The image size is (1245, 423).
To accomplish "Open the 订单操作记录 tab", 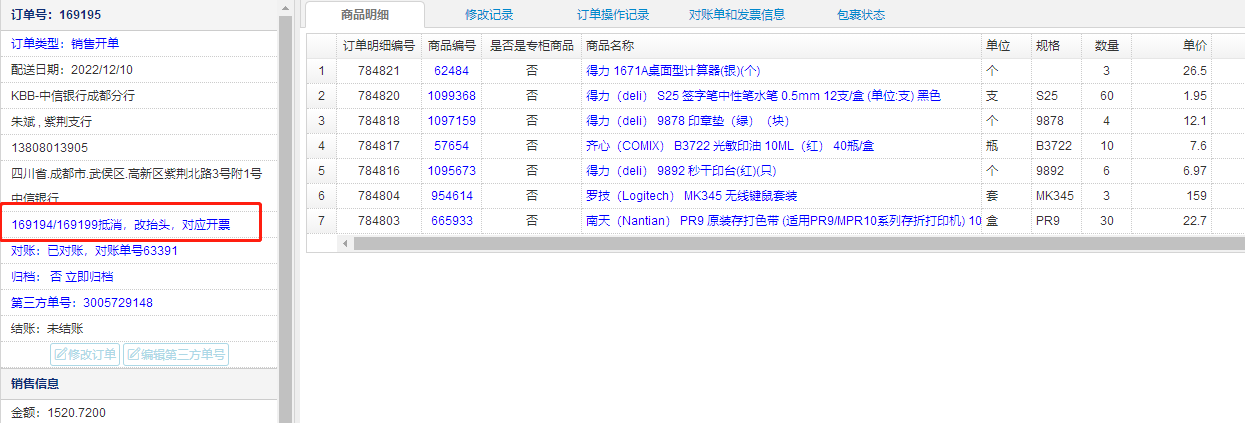I will click(x=613, y=15).
